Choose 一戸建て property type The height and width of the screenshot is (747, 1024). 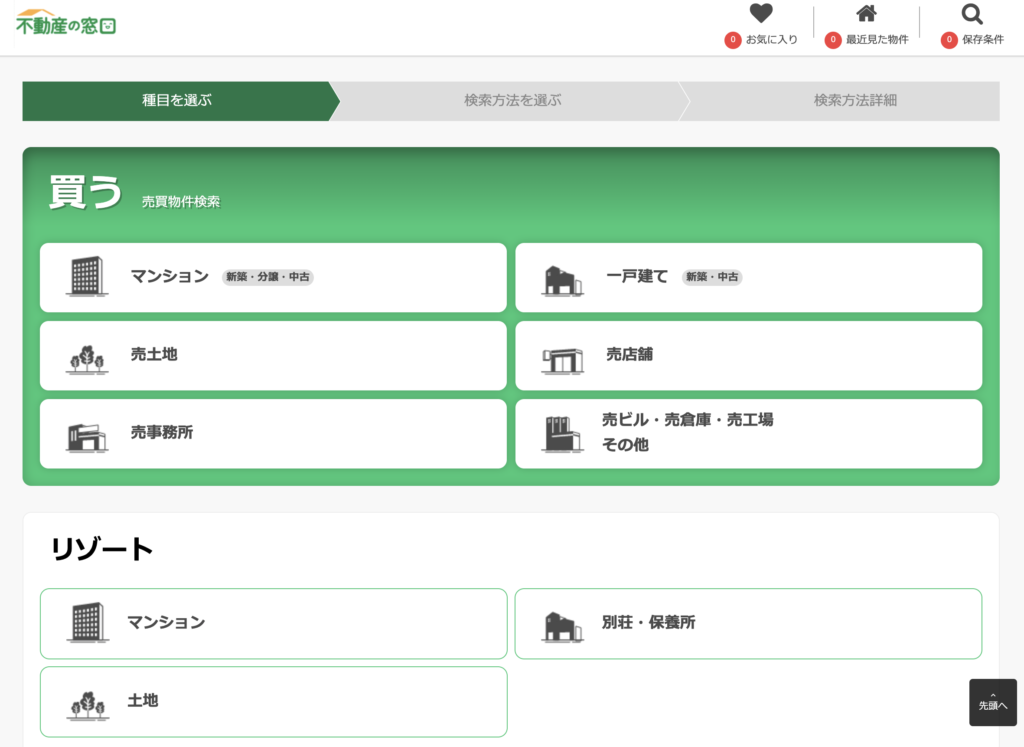click(748, 278)
